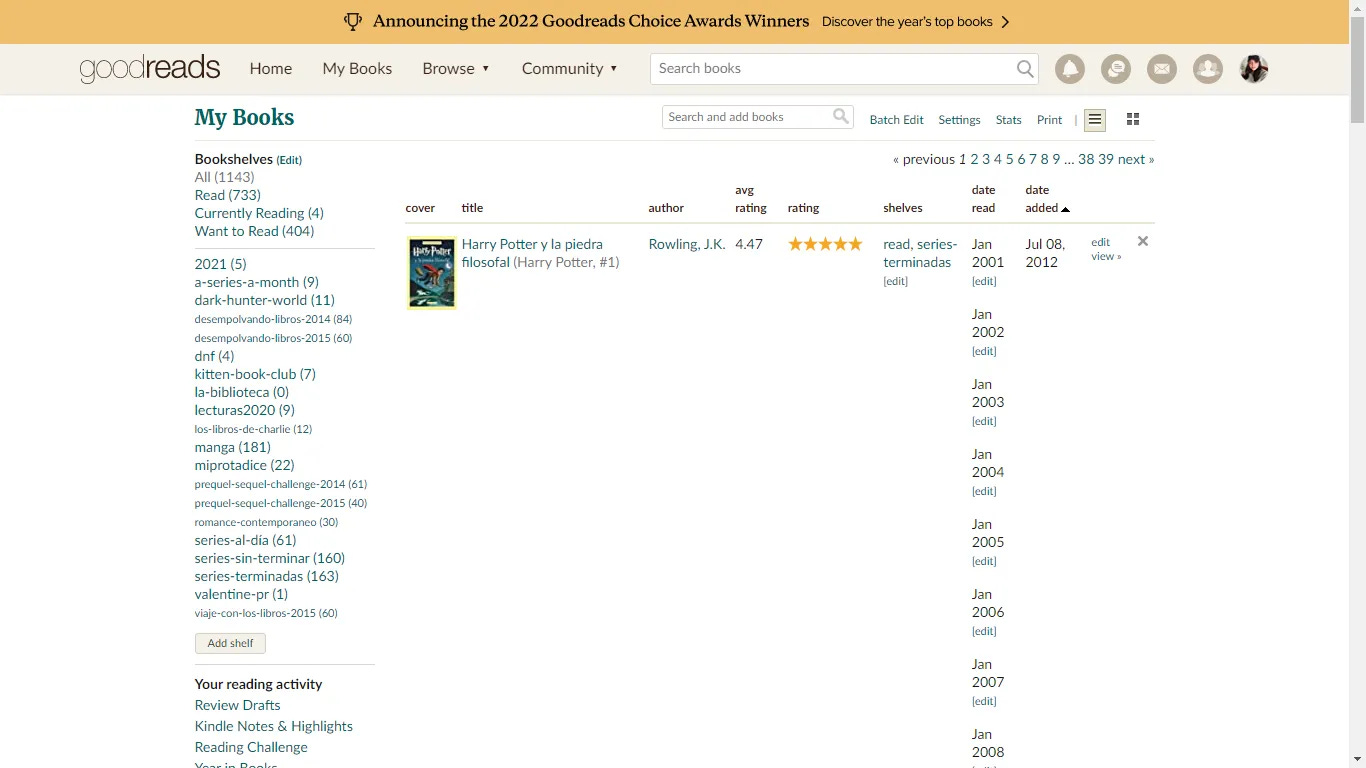The image size is (1366, 768).
Task: Open the miprotadice (22) shelf
Action: (x=245, y=465)
